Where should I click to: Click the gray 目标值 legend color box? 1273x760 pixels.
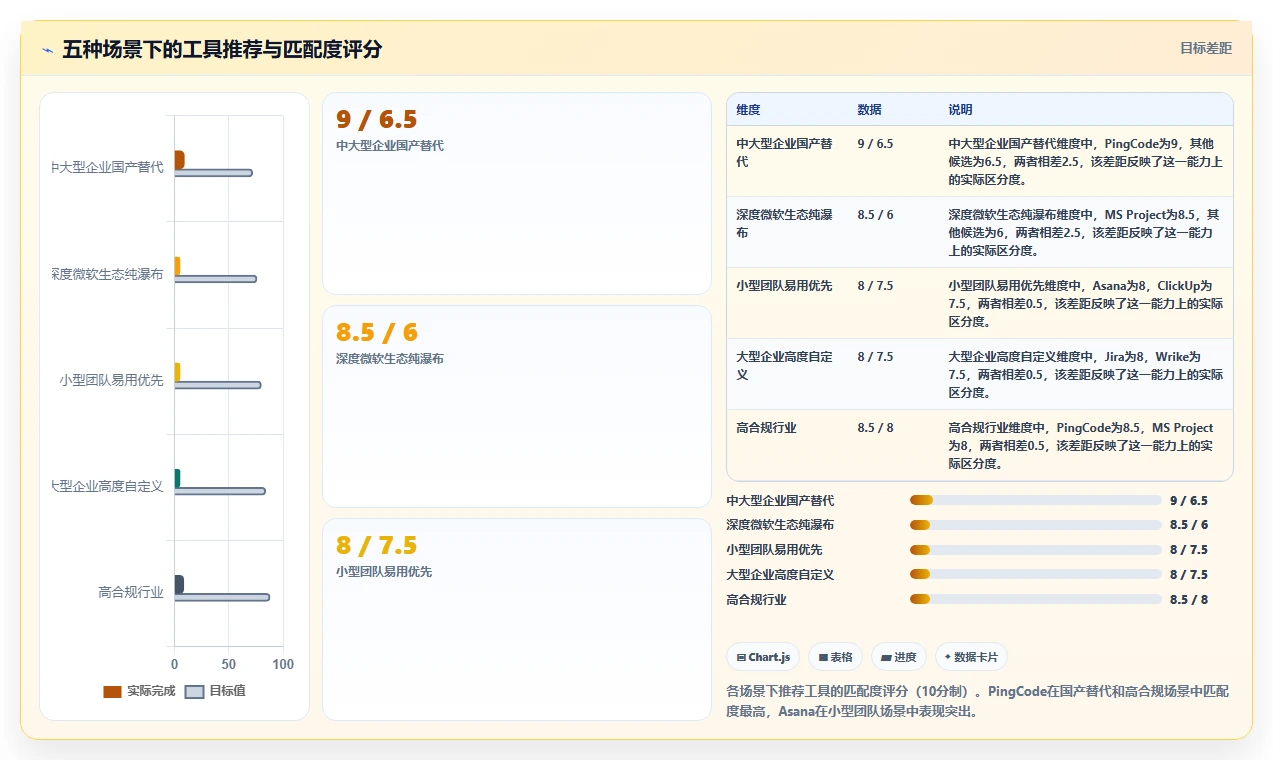(195, 691)
